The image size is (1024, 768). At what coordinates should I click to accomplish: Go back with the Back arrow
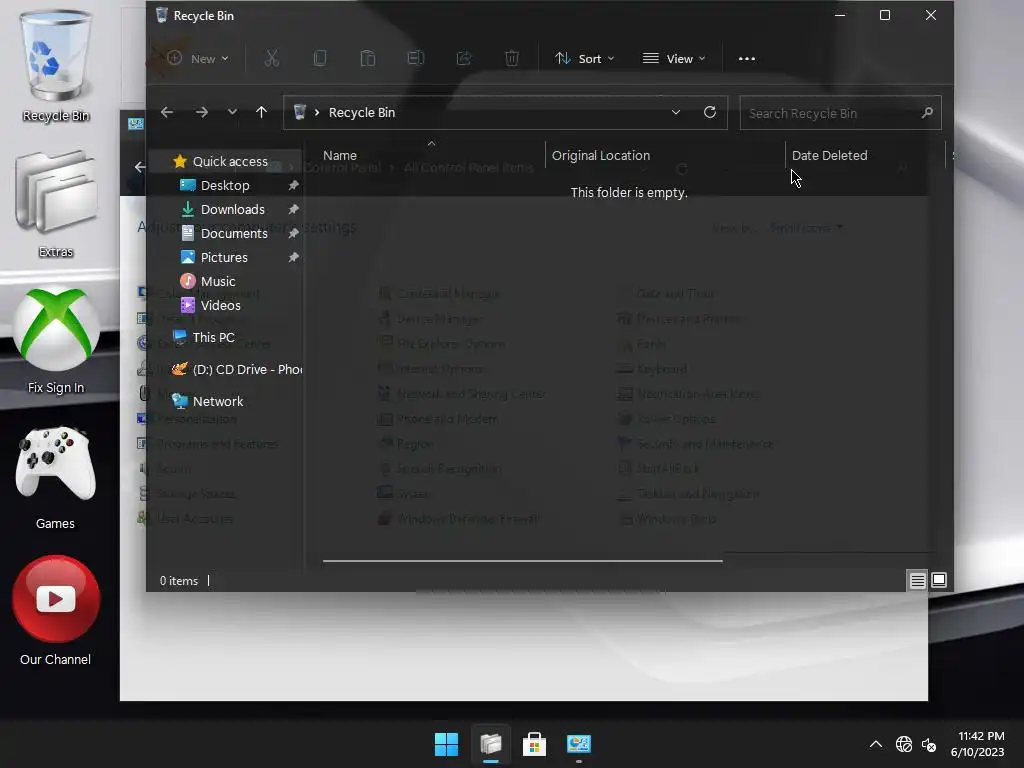[167, 112]
